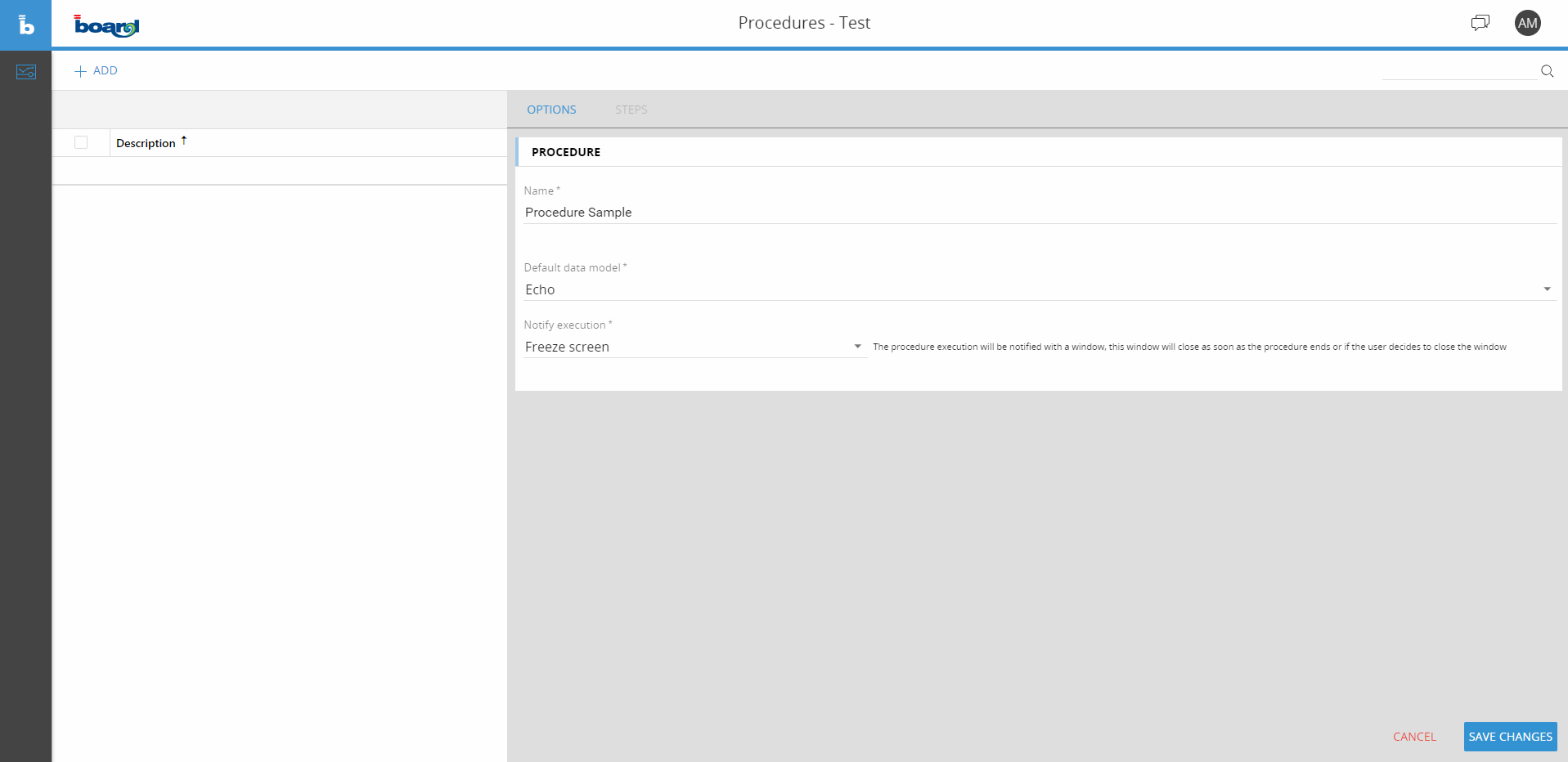The image size is (1568, 762).
Task: Click the Board logo
Action: pyautogui.click(x=106, y=26)
